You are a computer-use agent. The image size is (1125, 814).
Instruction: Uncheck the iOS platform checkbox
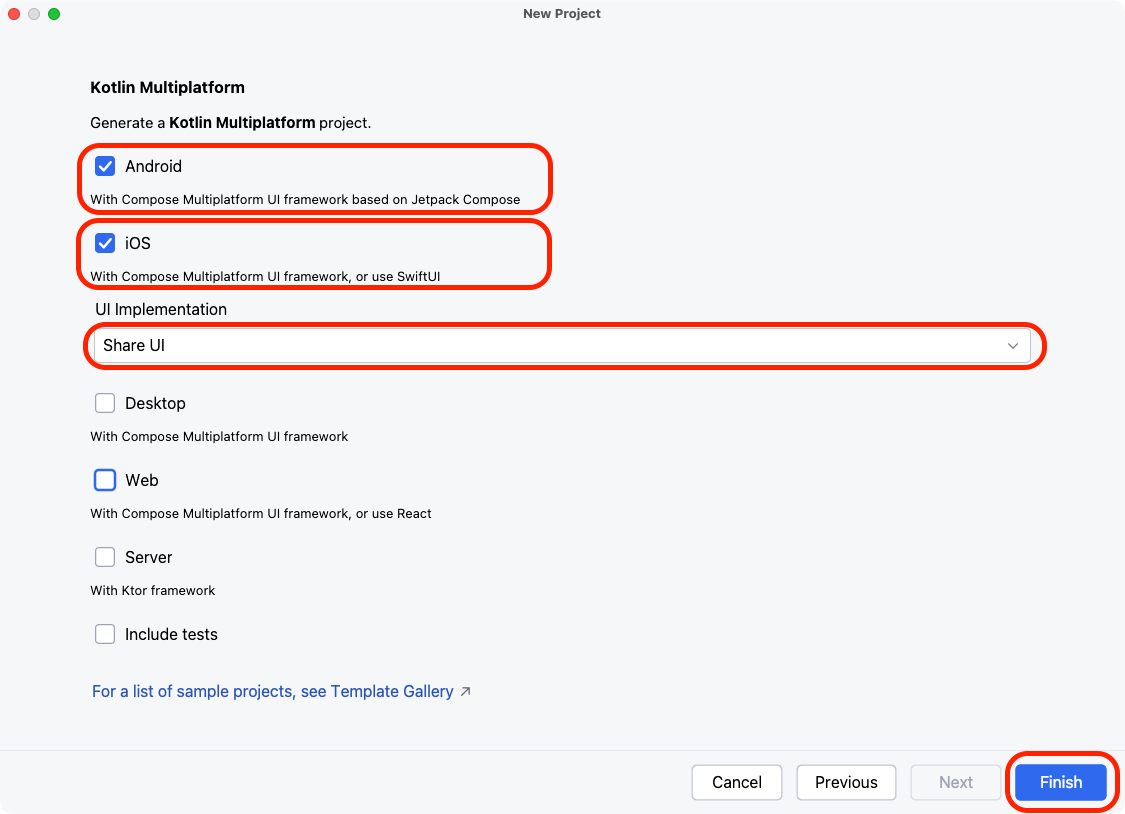pyautogui.click(x=105, y=243)
